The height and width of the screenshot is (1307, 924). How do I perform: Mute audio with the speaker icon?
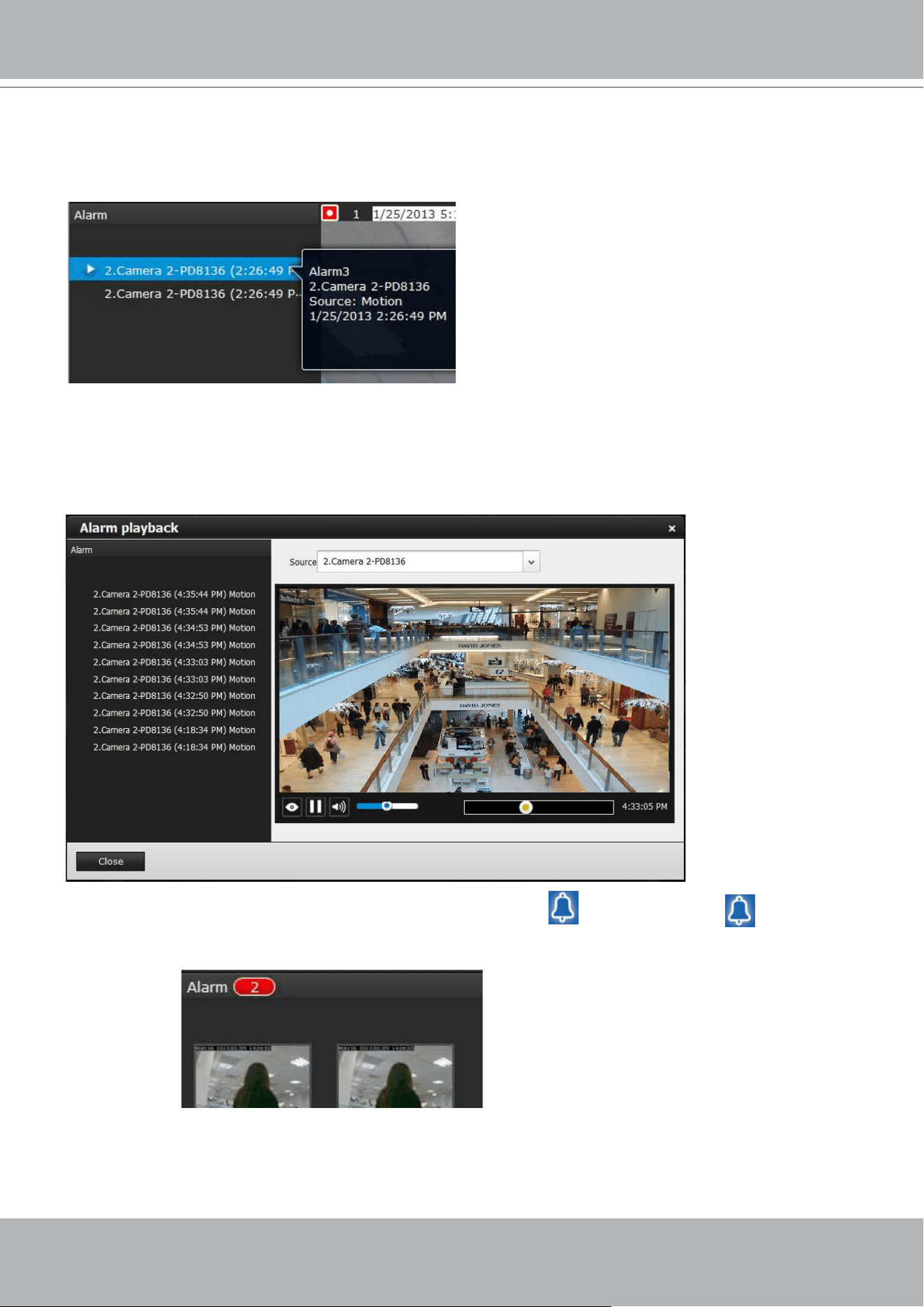339,807
